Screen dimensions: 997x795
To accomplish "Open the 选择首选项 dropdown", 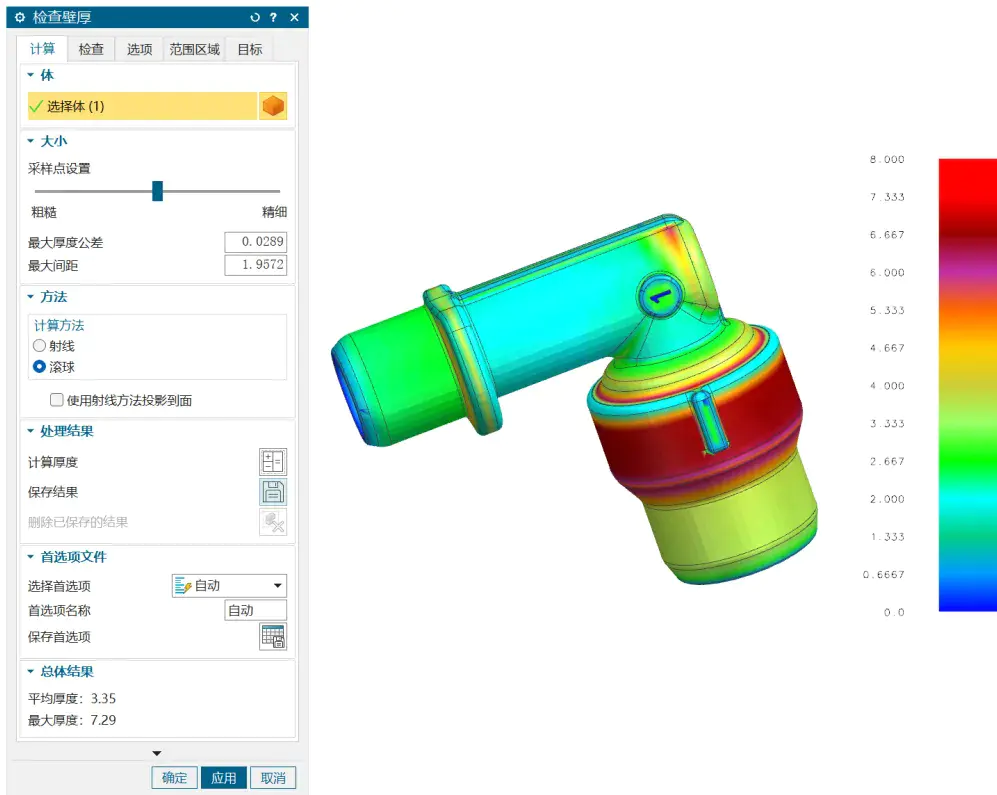I will 229,585.
